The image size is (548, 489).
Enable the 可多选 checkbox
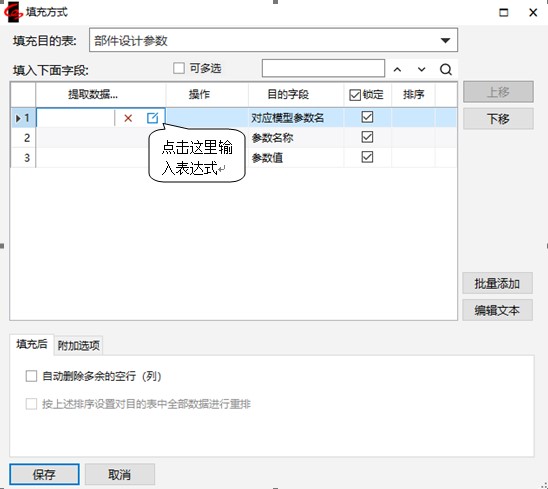[x=179, y=68]
